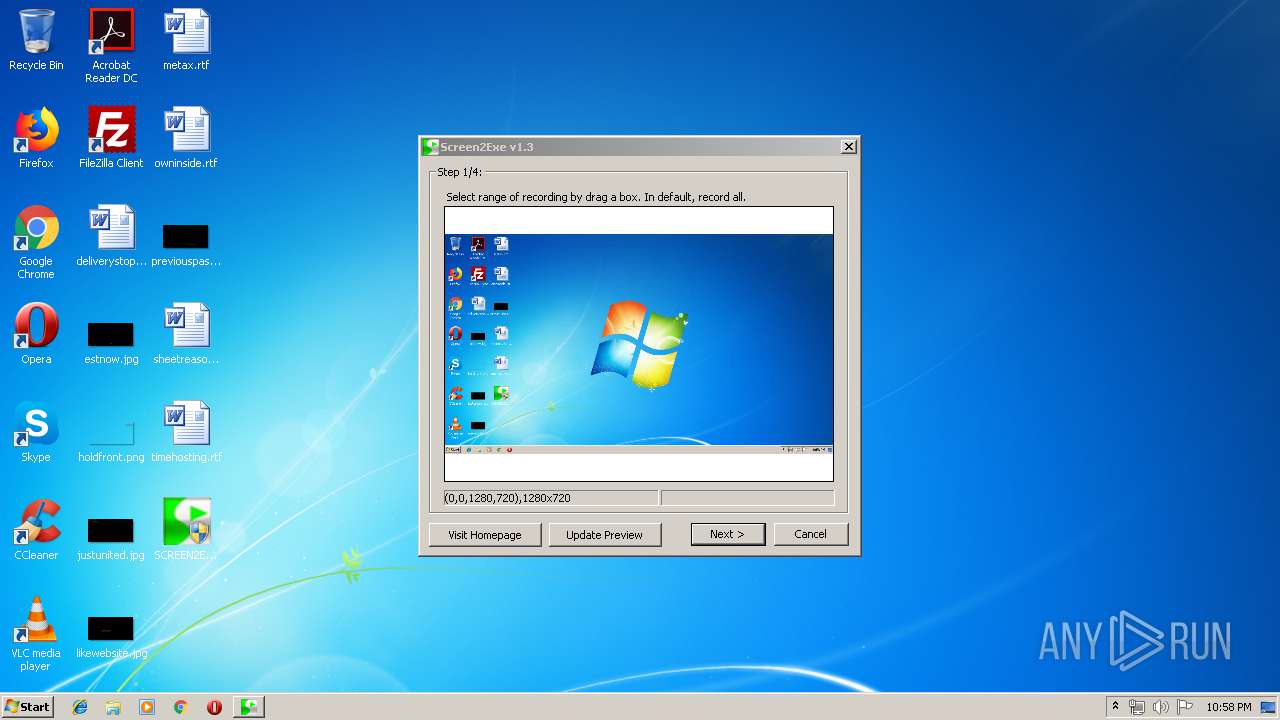The image size is (1280, 720).
Task: Select holdfront.png image file
Action: [111, 440]
